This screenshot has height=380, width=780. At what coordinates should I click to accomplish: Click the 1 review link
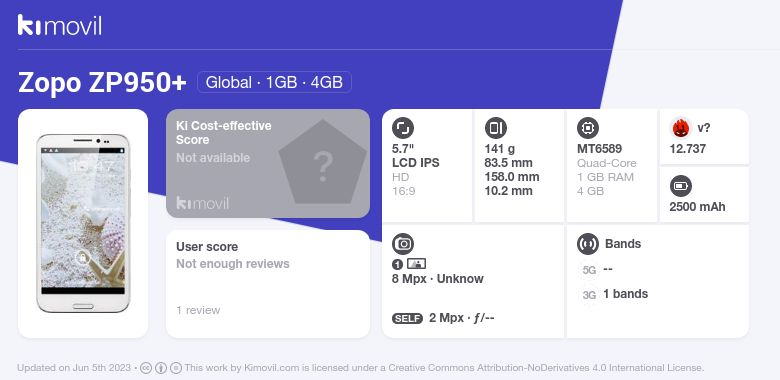pos(198,310)
